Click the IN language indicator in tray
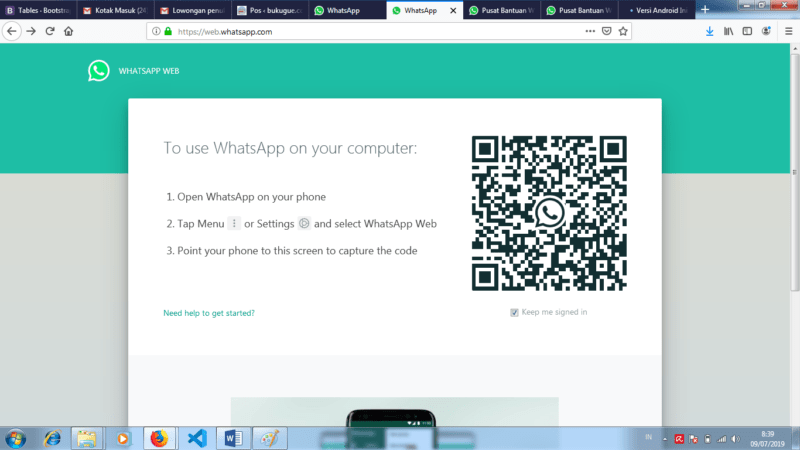The width and height of the screenshot is (800, 450). (x=648, y=437)
